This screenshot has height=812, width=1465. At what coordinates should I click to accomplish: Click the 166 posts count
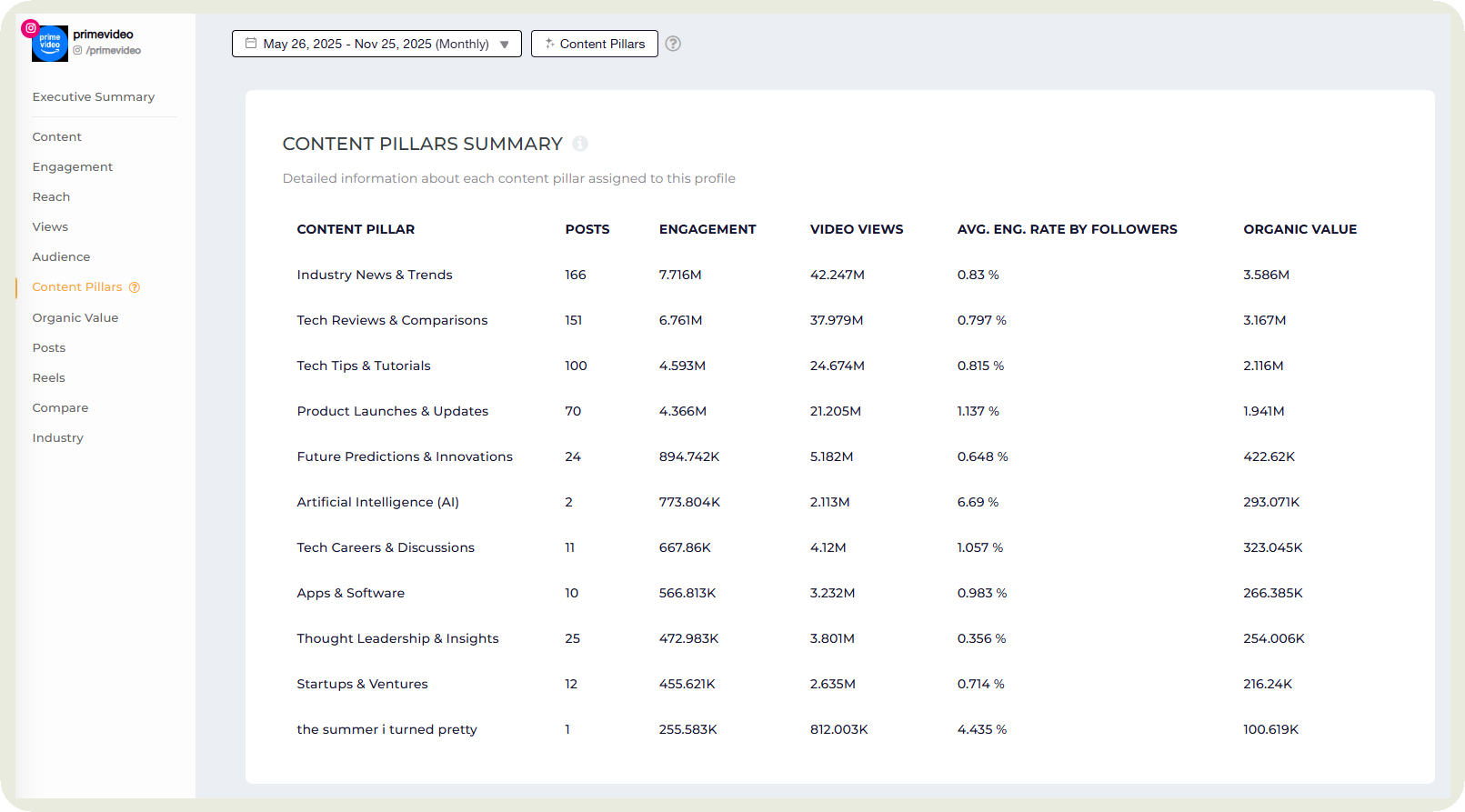pos(576,275)
